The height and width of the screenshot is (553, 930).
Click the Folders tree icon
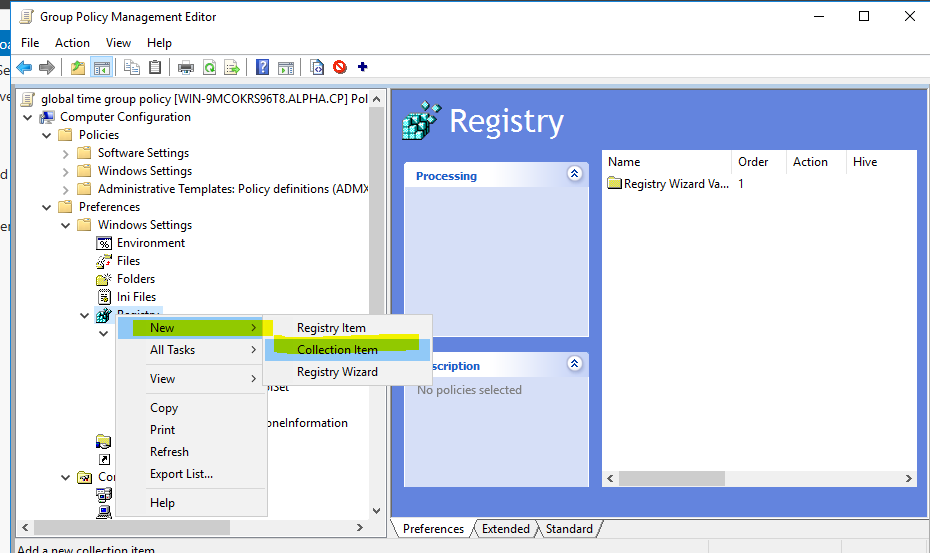pyautogui.click(x=104, y=279)
